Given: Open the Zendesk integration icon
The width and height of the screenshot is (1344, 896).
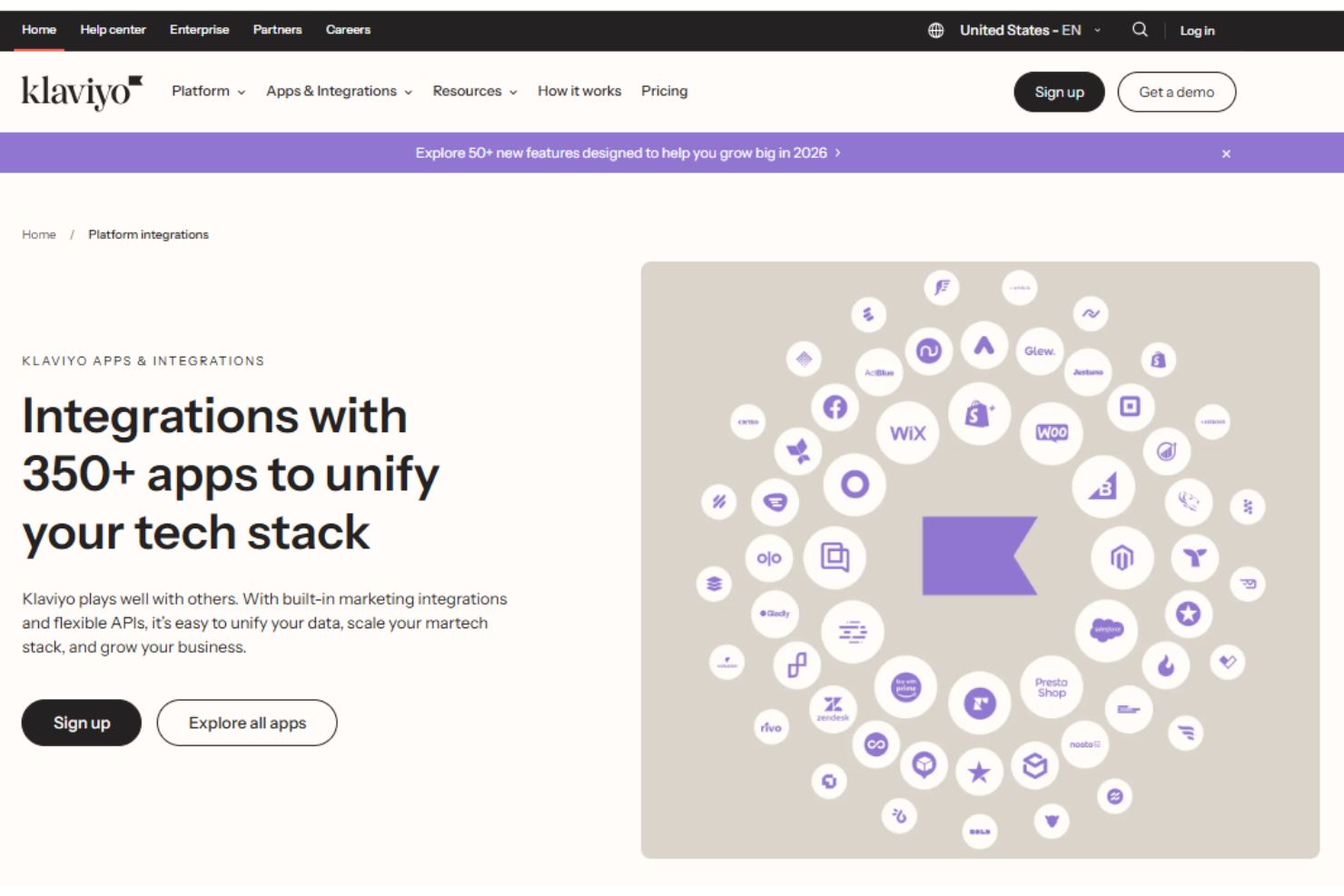Looking at the screenshot, I should (833, 706).
